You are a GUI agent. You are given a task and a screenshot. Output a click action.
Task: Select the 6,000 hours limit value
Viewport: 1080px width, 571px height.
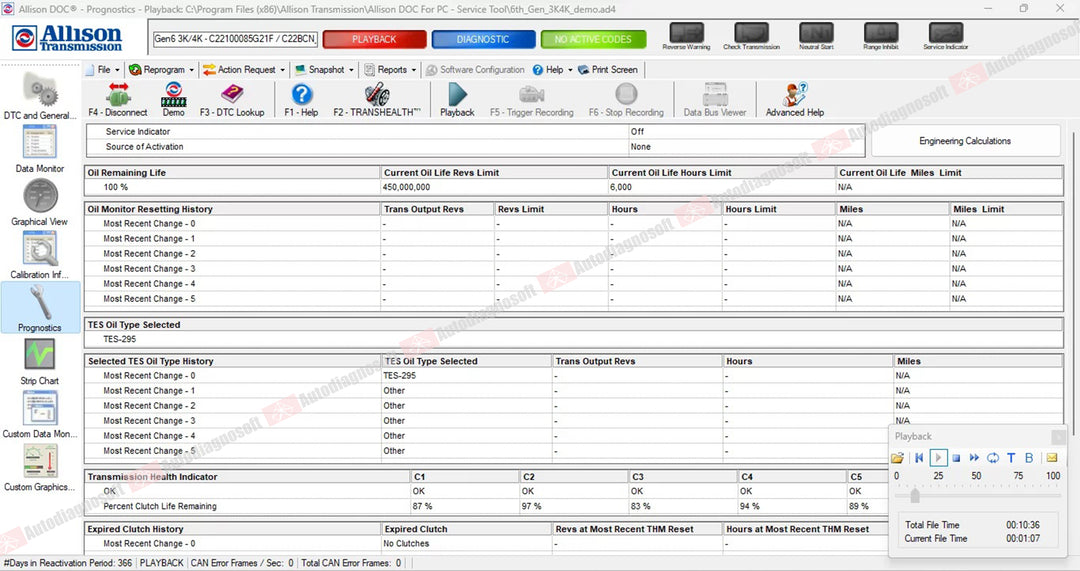(621, 187)
